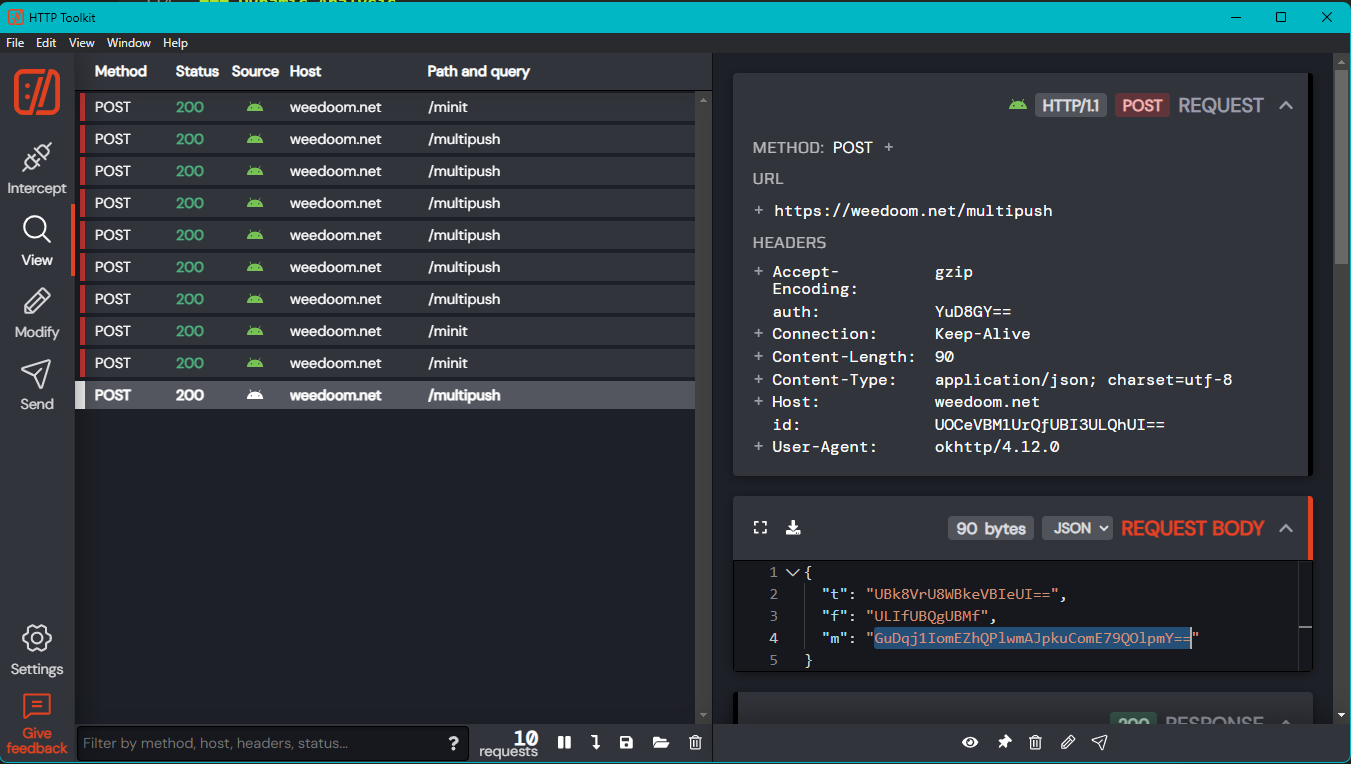Click the id header value UOCeVBM1UrQfUBI3ULQhUI==

tap(1050, 425)
